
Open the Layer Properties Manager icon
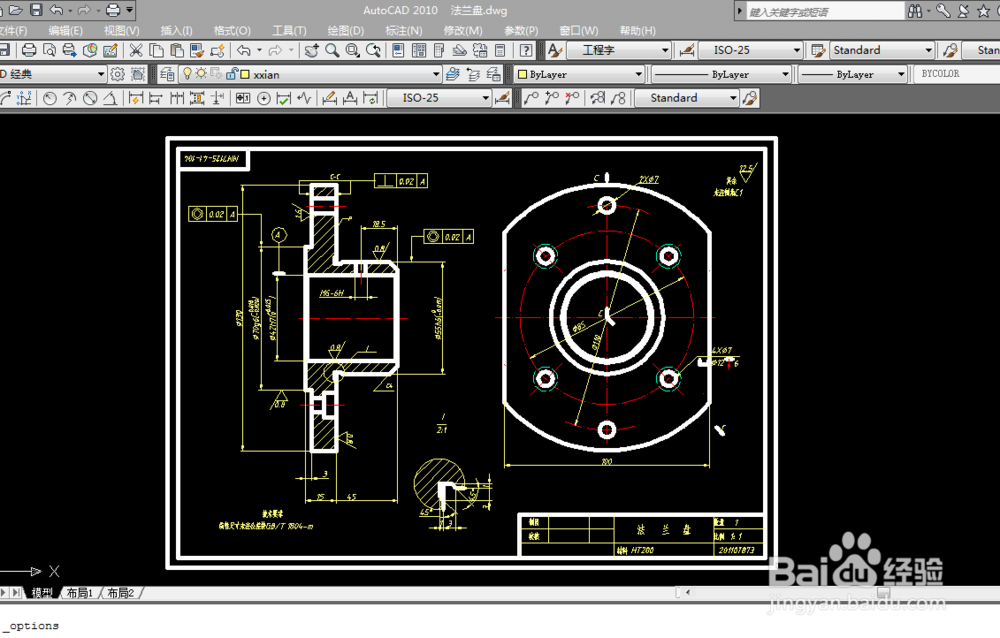pos(167,75)
